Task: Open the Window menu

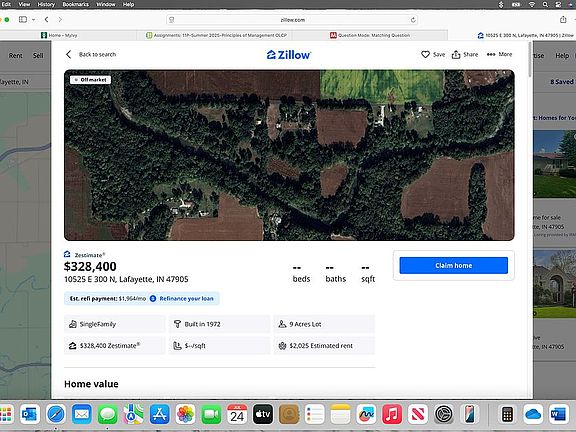Action: pyautogui.click(x=106, y=4)
